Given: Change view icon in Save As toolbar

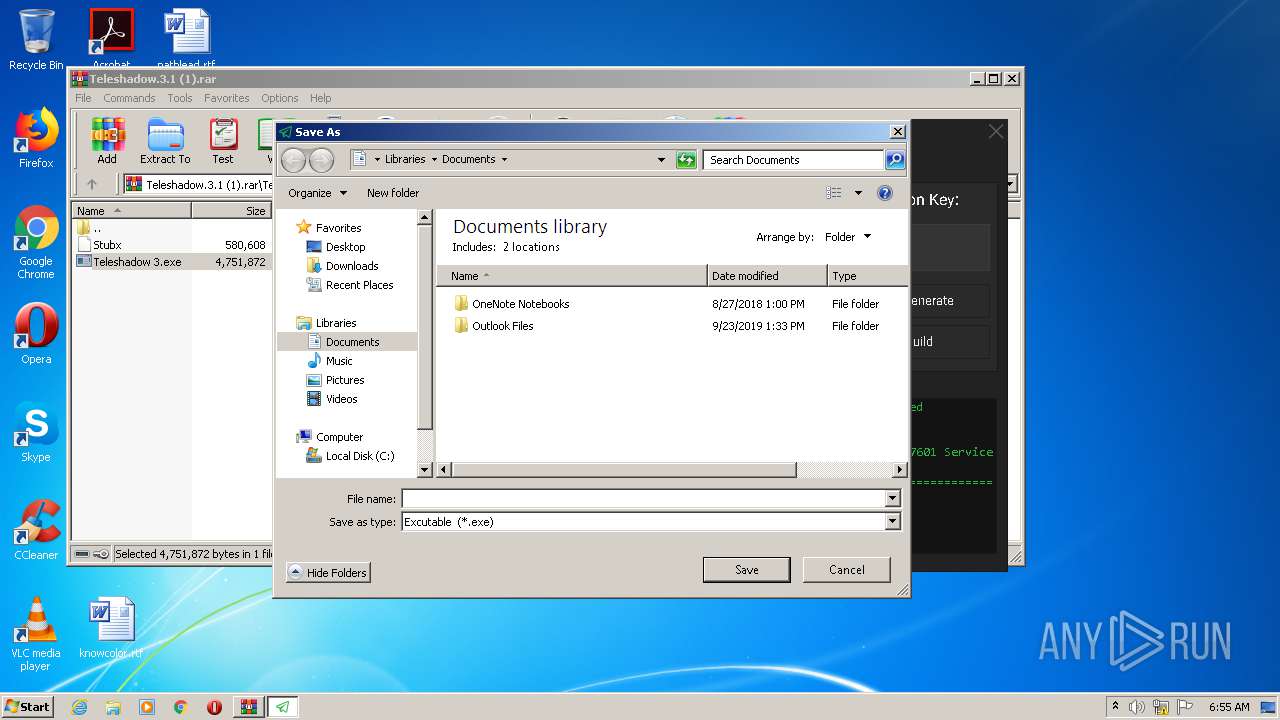Looking at the screenshot, I should (x=834, y=193).
